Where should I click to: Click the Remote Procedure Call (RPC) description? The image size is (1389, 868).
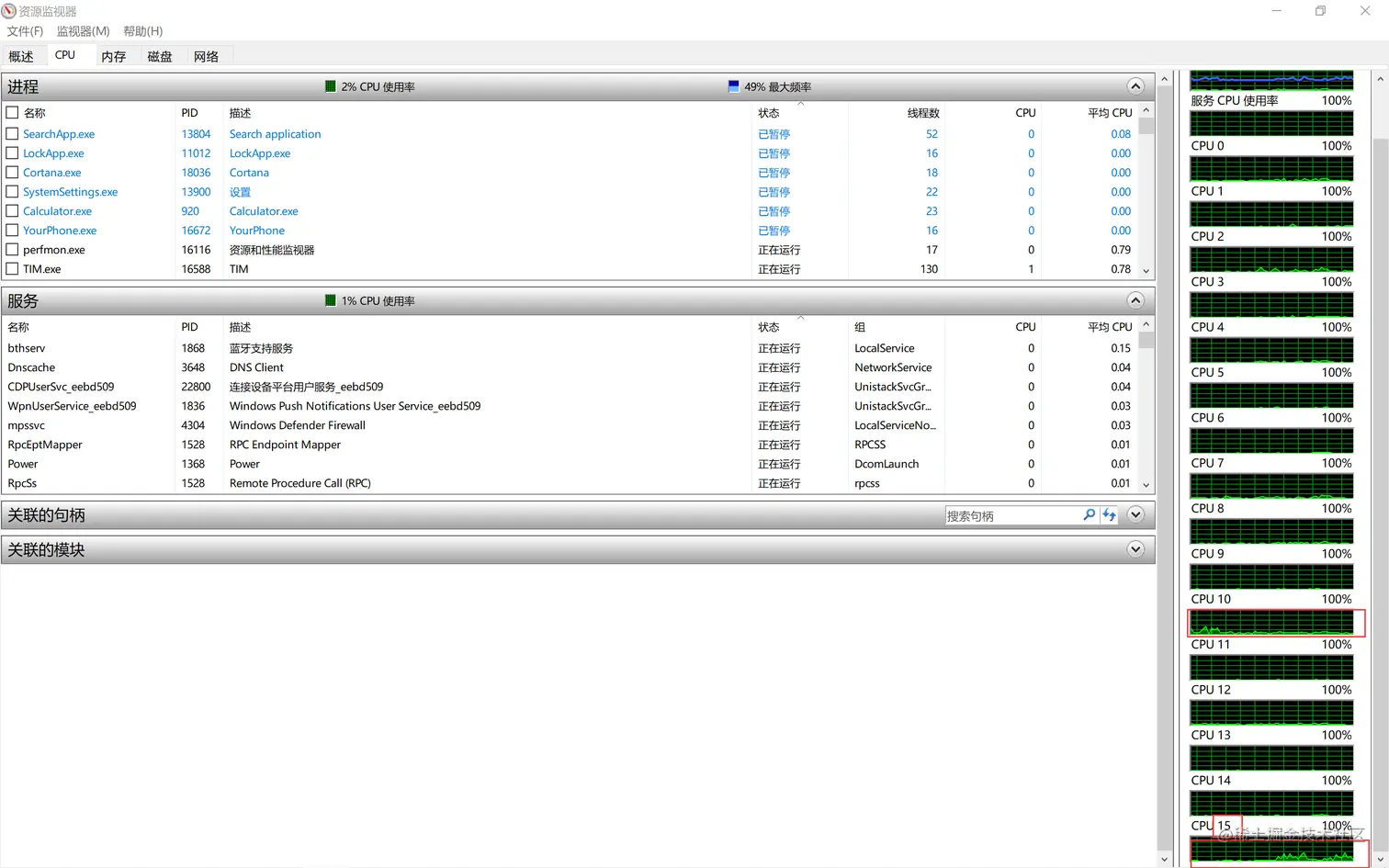(x=300, y=483)
